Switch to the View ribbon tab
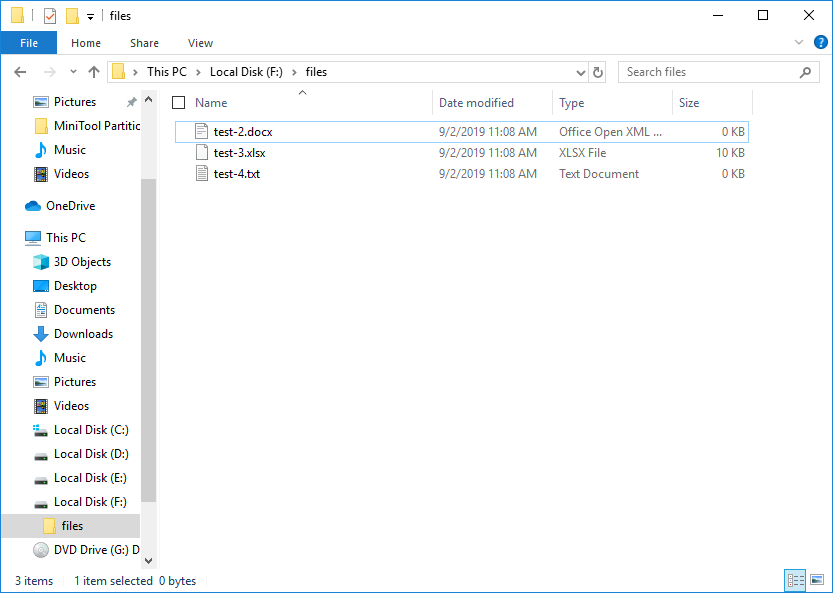 tap(200, 43)
